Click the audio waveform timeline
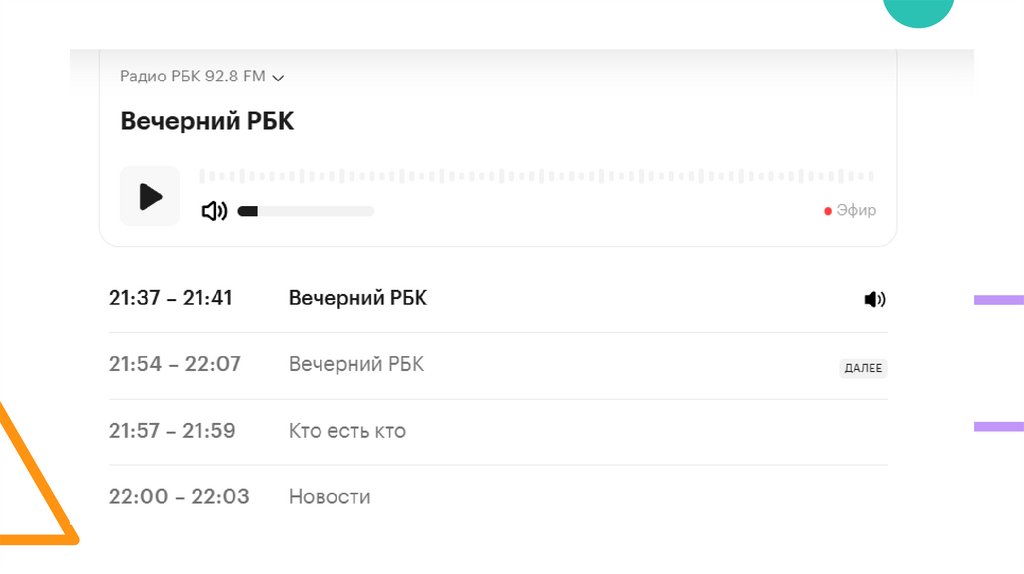 [536, 176]
